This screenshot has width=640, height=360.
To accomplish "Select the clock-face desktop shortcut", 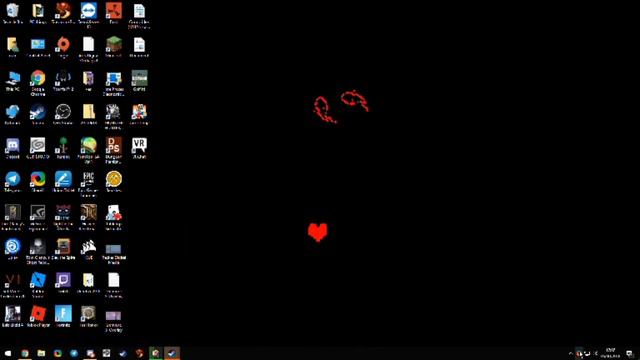I will tap(63, 112).
